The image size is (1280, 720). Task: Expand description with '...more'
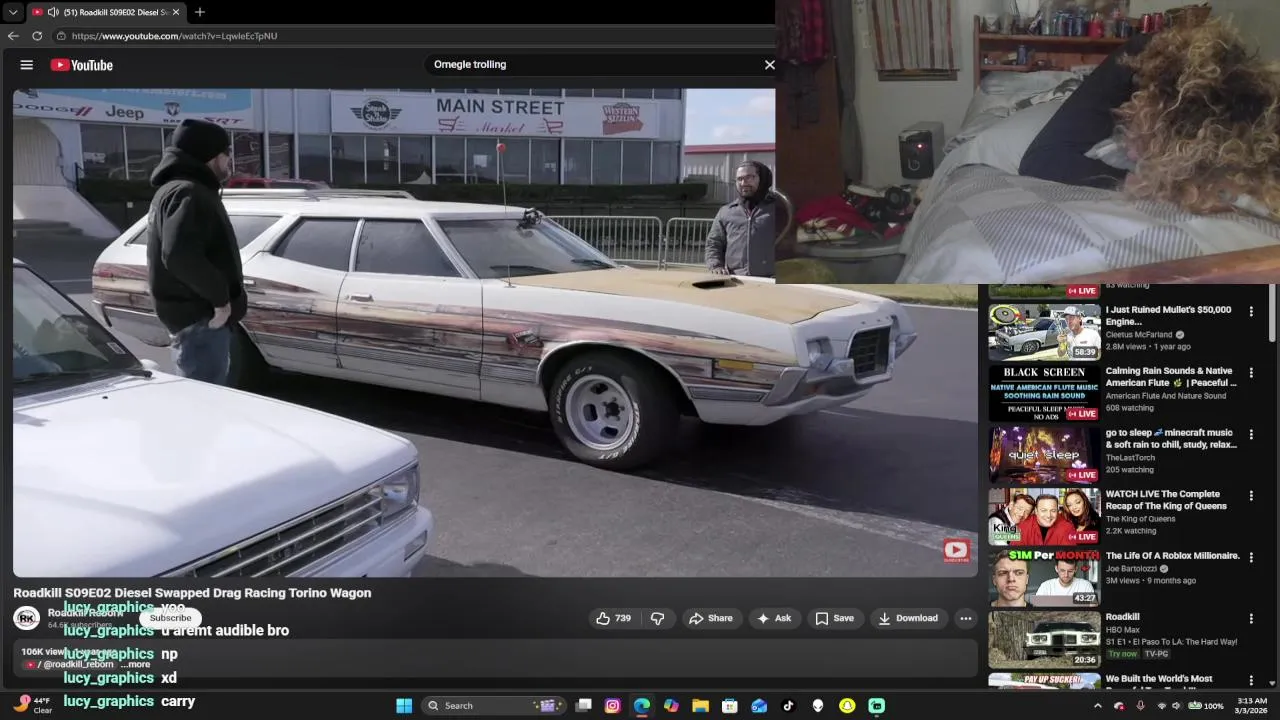click(x=135, y=664)
